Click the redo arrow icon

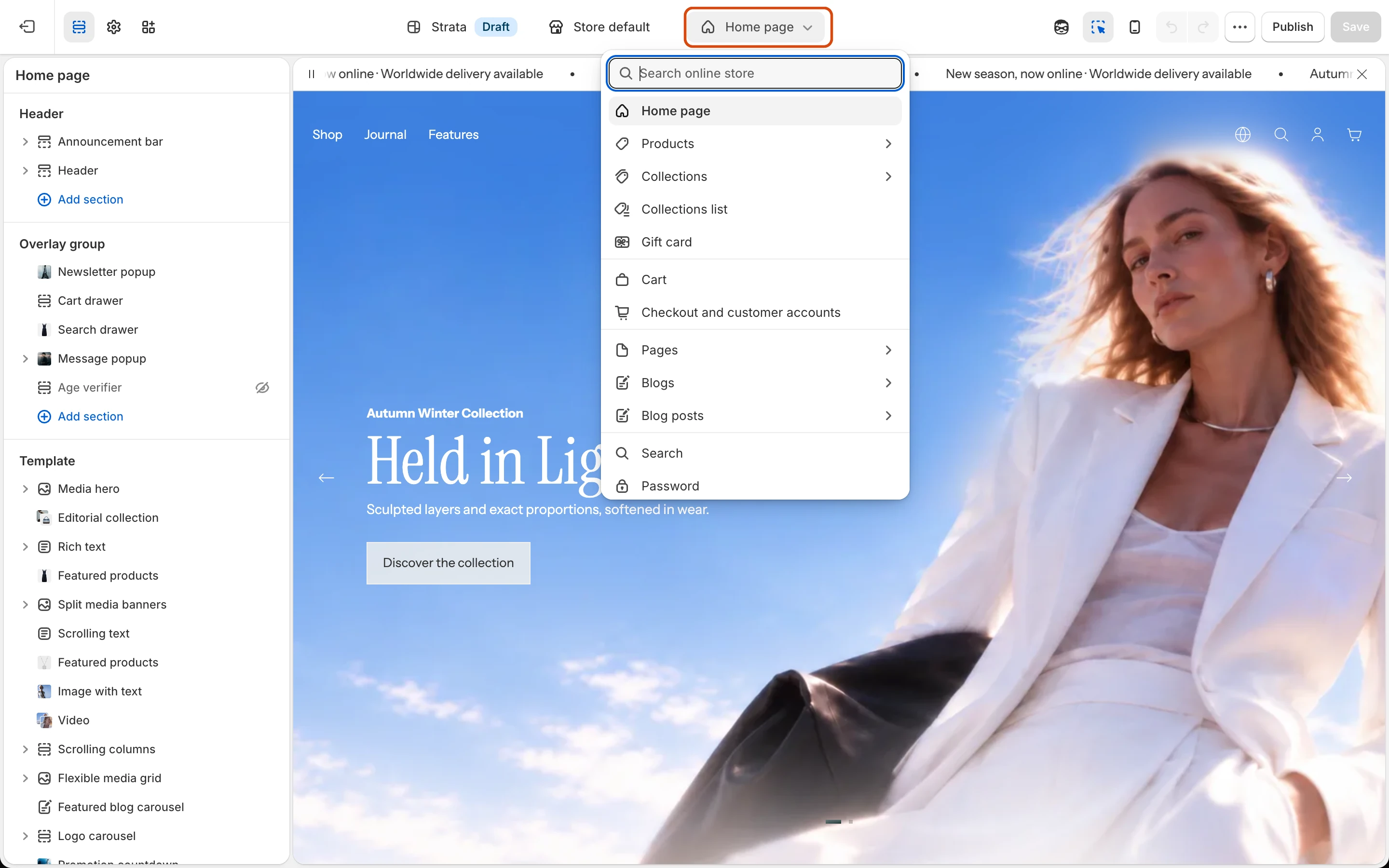click(x=1204, y=27)
